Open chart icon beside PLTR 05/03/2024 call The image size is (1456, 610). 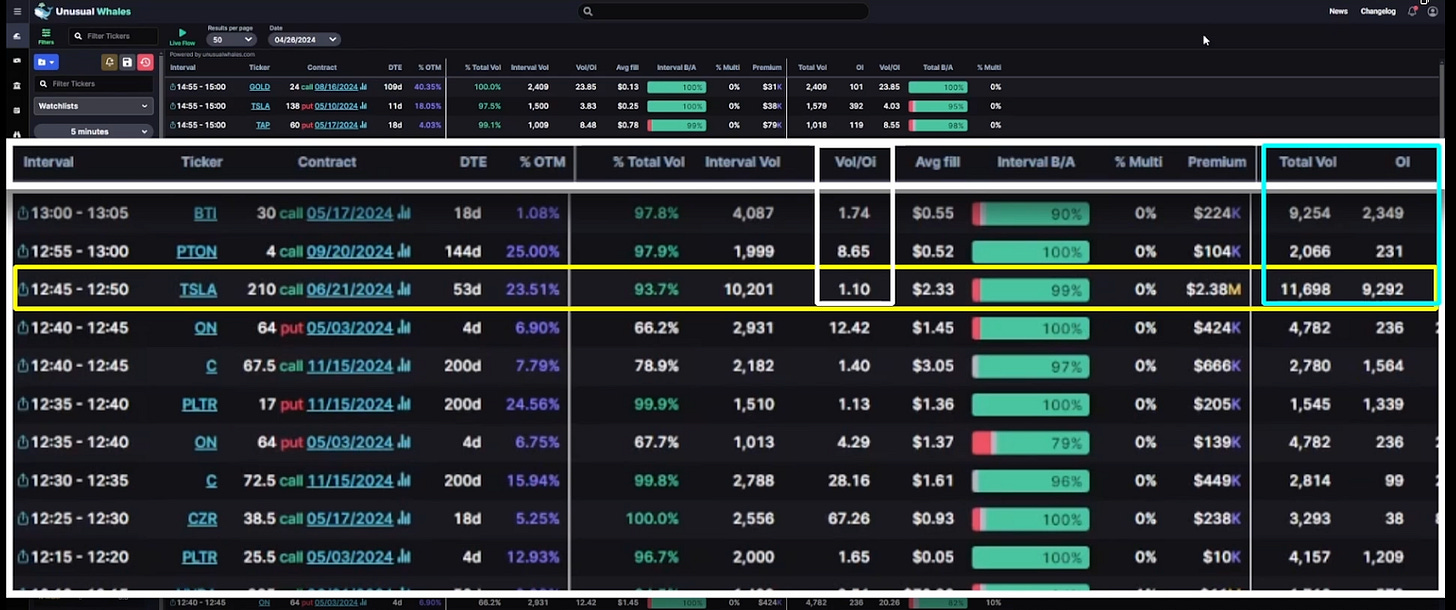pos(404,557)
